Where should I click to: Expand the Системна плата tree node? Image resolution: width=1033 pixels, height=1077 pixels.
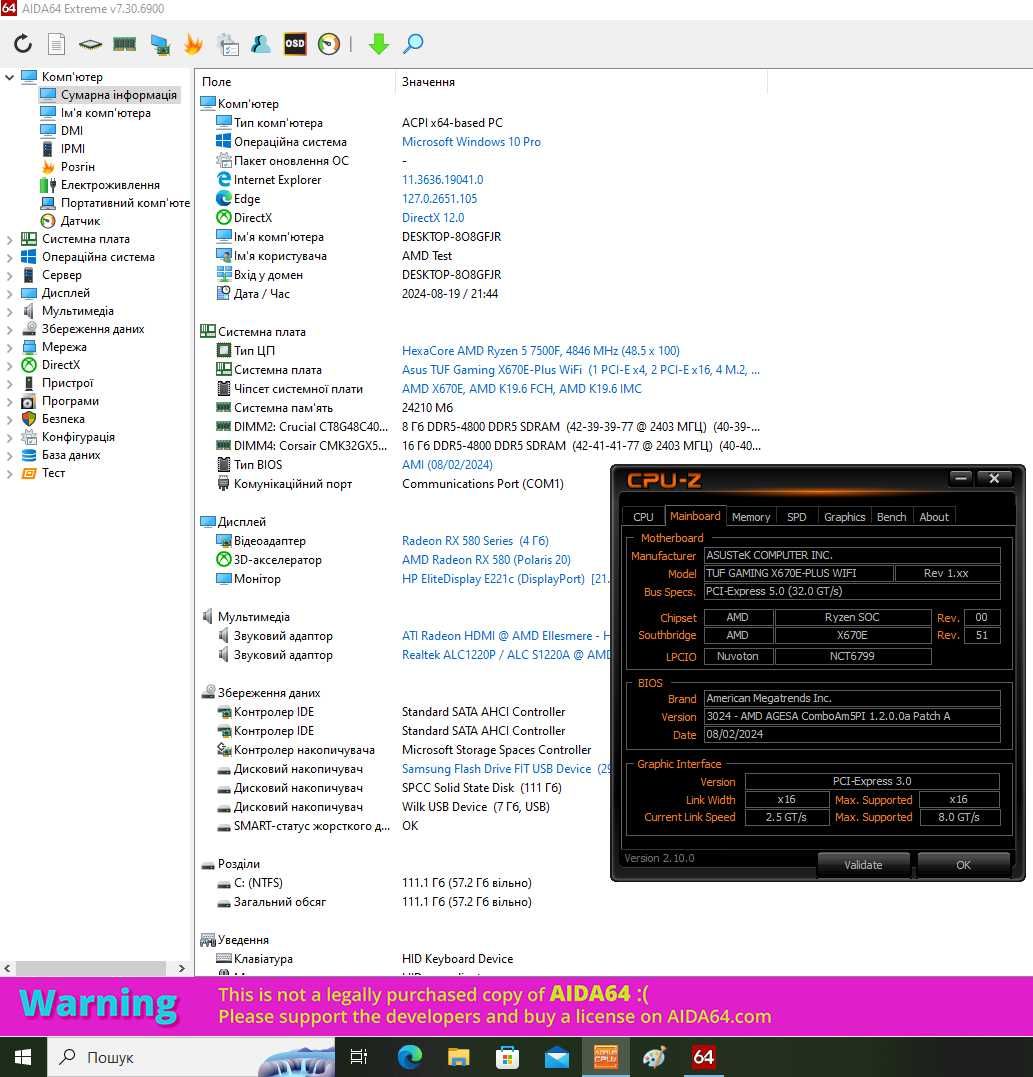click(9, 239)
